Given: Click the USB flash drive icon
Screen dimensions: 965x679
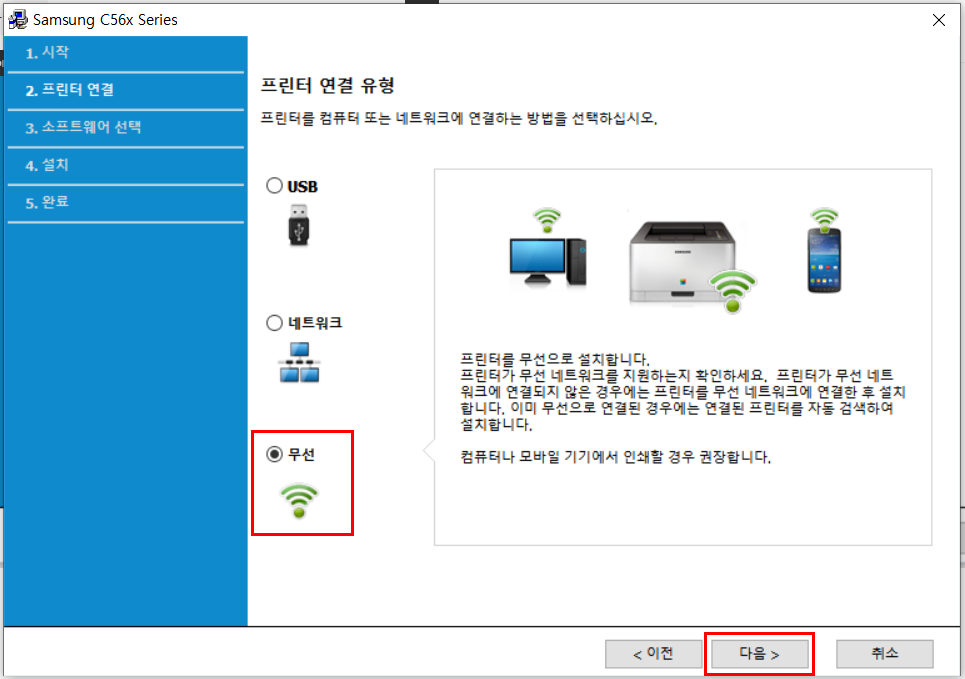Looking at the screenshot, I should coord(299,224).
